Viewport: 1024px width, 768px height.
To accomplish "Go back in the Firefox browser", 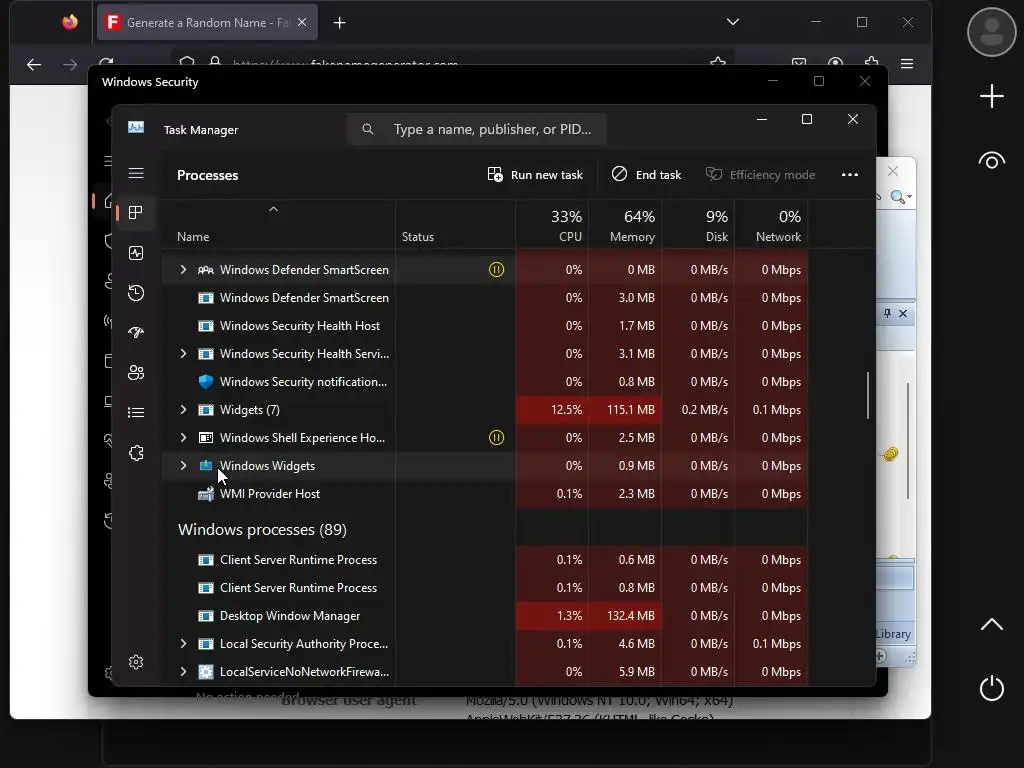I will point(34,64).
